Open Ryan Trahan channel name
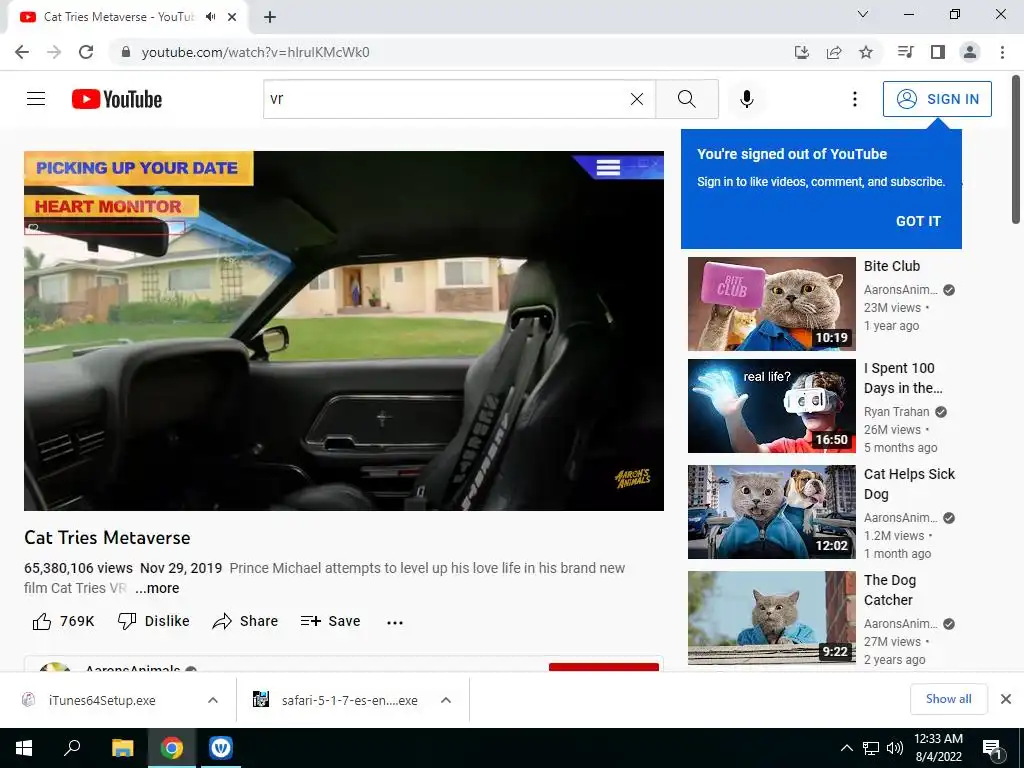1024x768 pixels. click(x=896, y=411)
